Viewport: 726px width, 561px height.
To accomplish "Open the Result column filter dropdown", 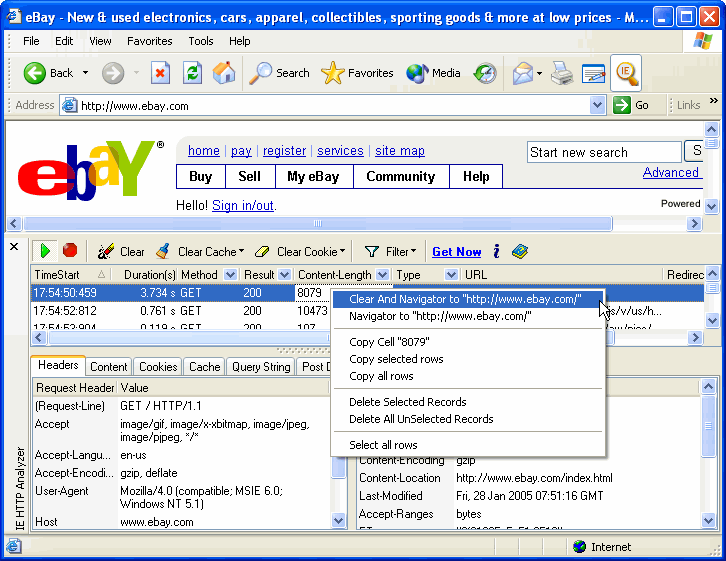I will pos(285,275).
